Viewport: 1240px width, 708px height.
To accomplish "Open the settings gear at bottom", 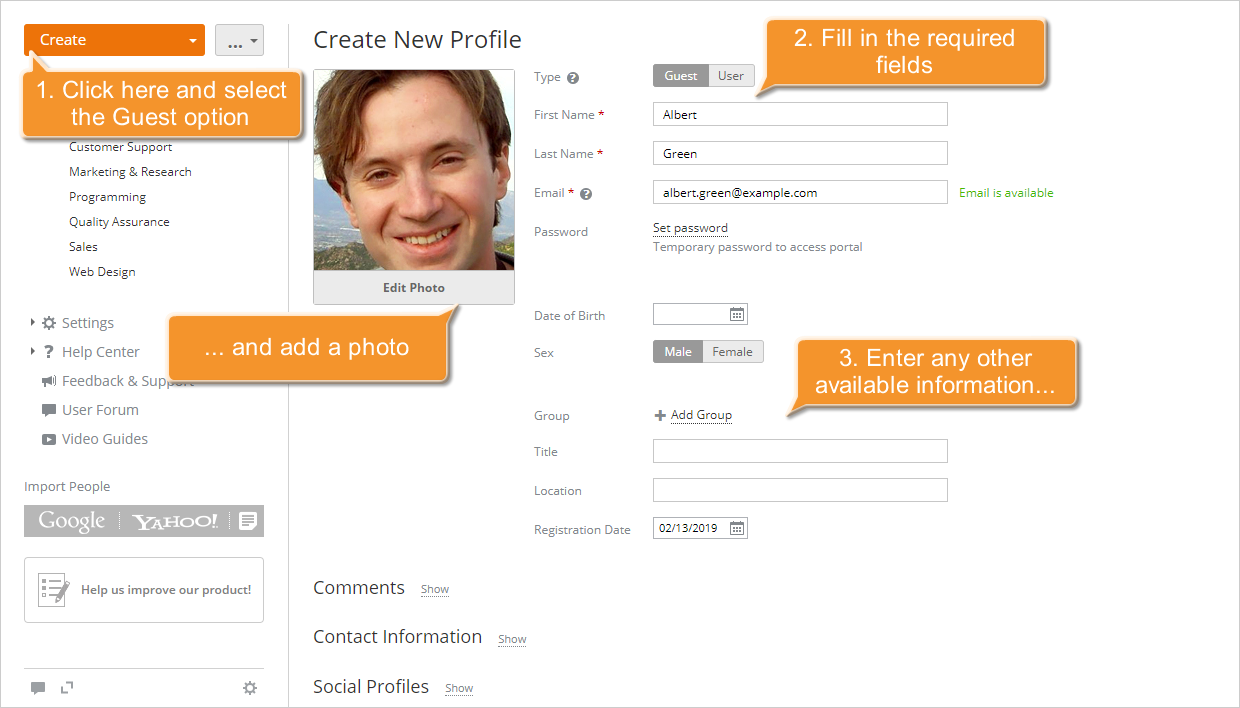I will [x=250, y=687].
